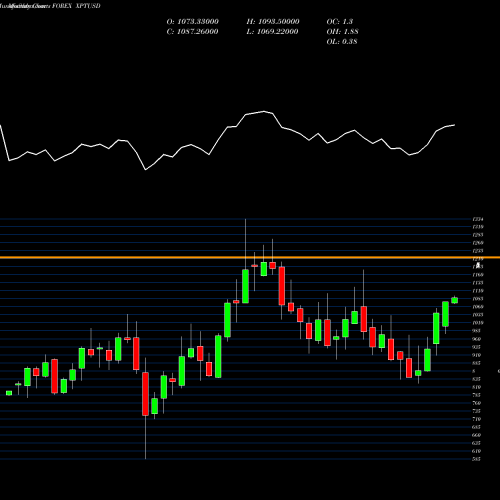Click the price axis label 1093

pyautogui.click(x=478, y=299)
